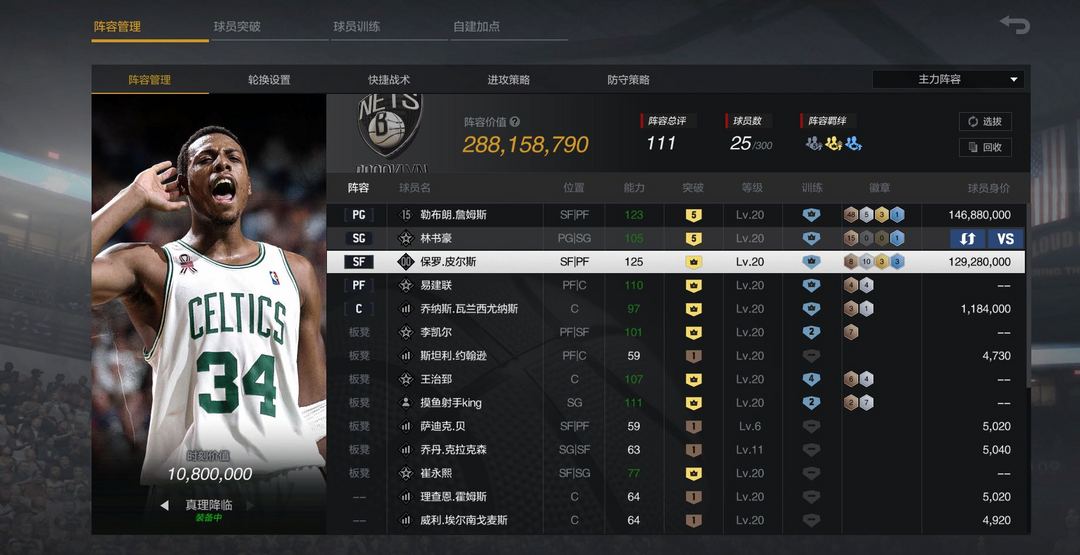1080x555 pixels.
Task: Open the 主力阵容 lineup dropdown
Action: click(948, 79)
